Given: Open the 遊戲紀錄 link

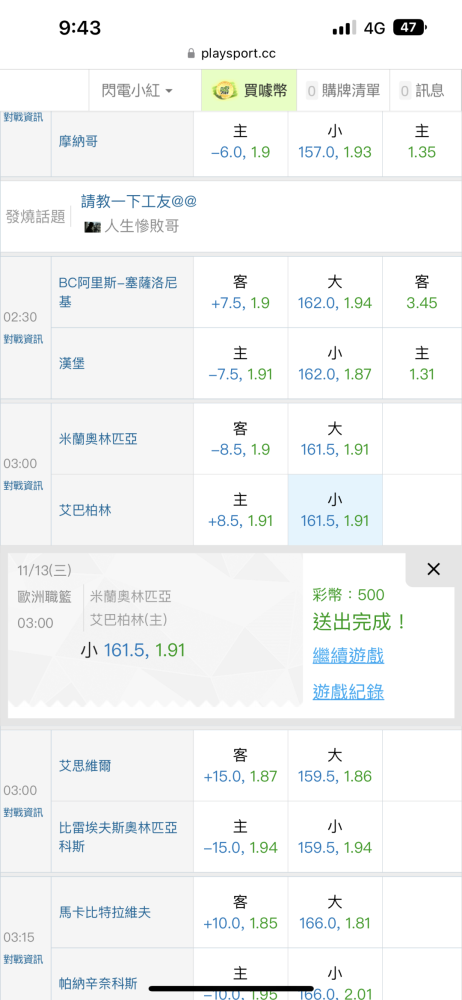Looking at the screenshot, I should tap(348, 692).
